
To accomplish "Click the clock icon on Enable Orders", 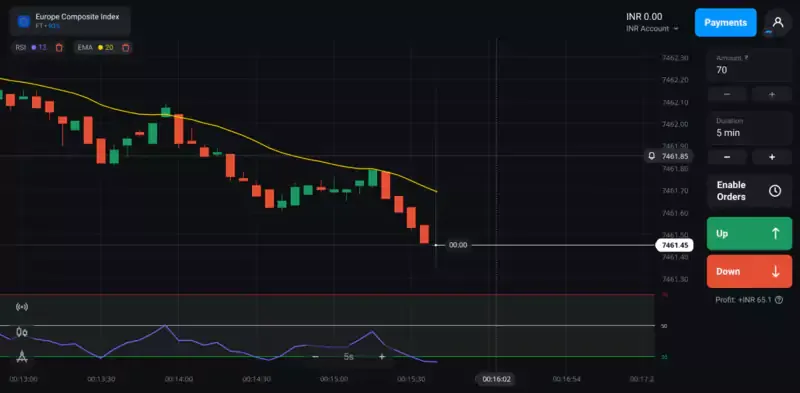I will [x=775, y=191].
